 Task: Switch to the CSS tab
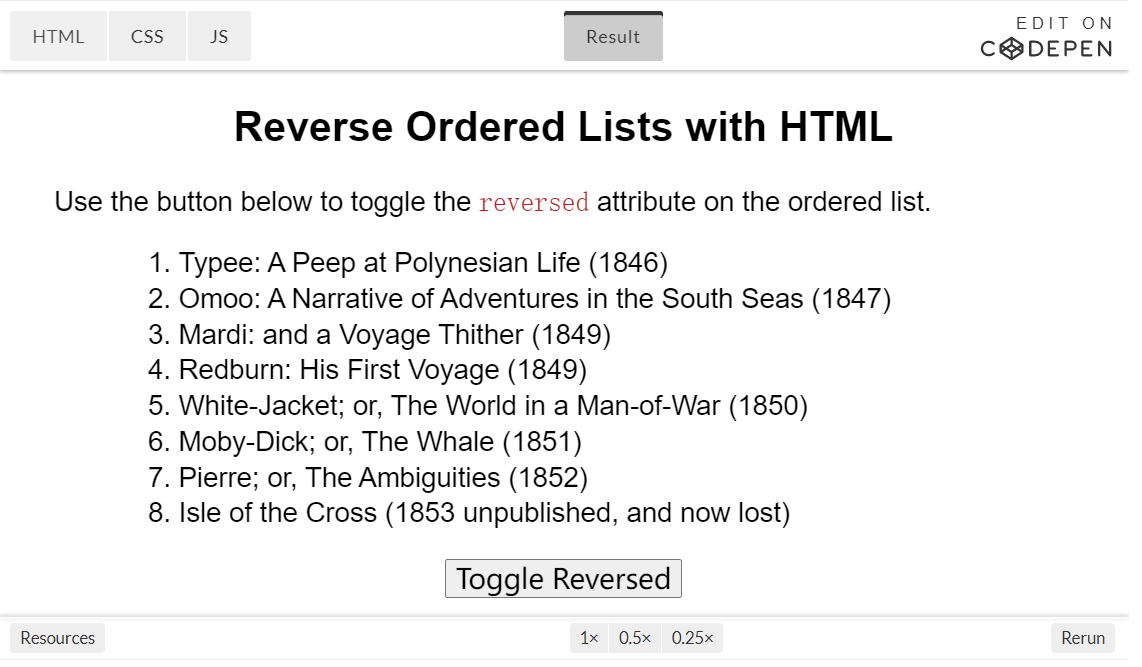coord(147,37)
